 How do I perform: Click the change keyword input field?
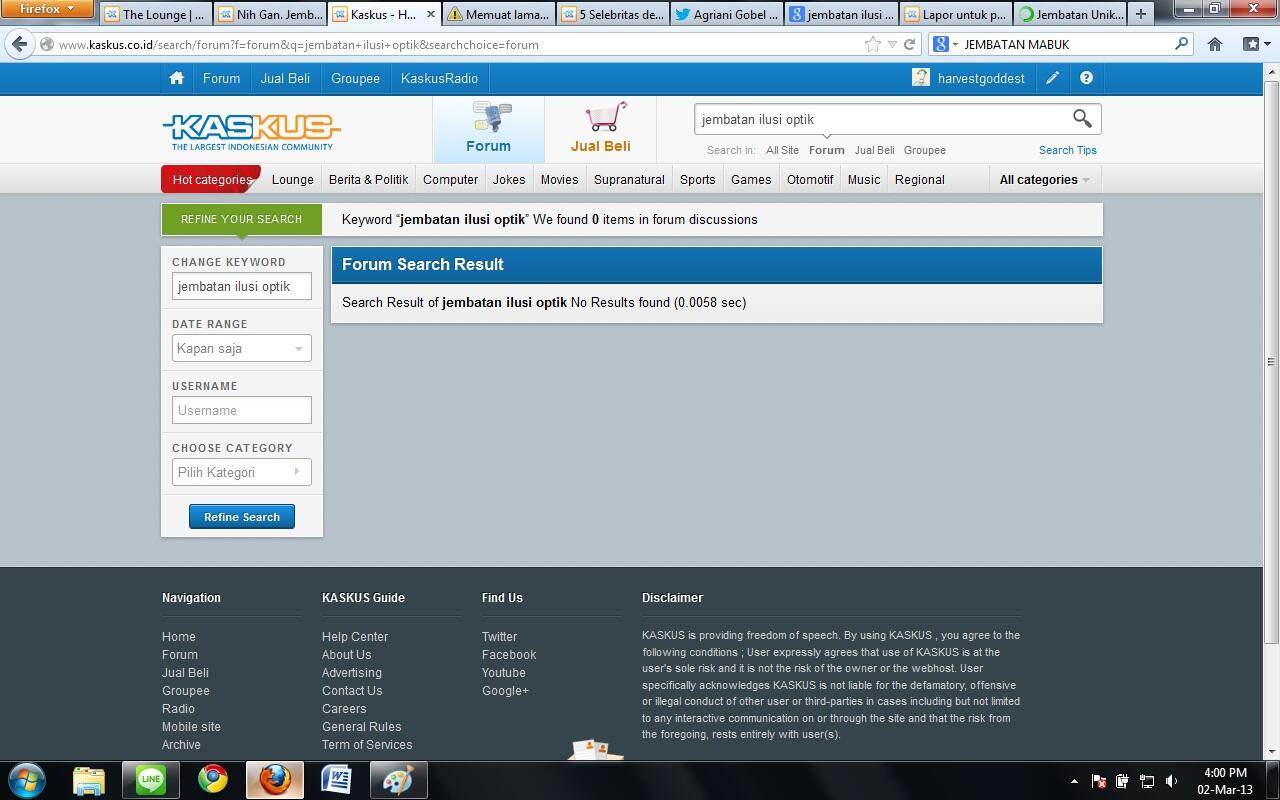click(241, 286)
